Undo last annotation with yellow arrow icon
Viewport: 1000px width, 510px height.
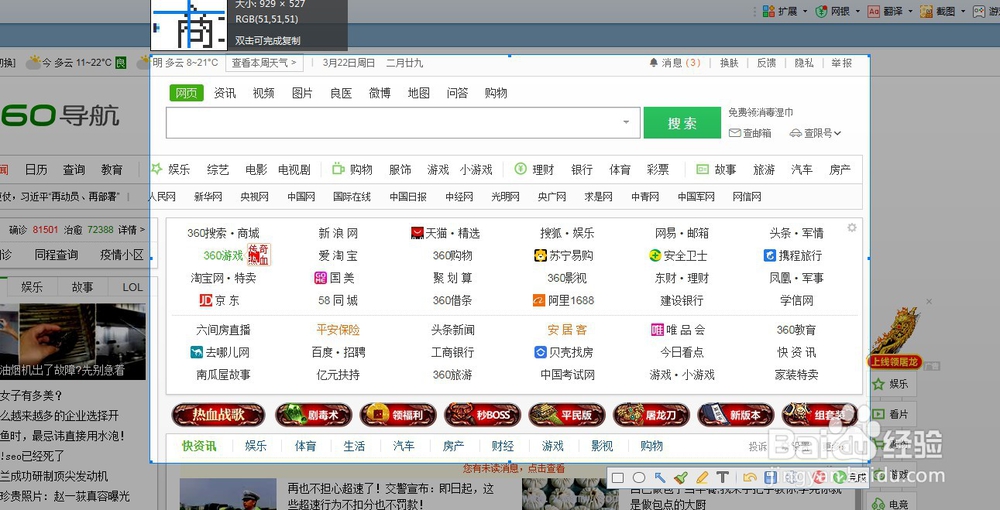pos(750,477)
